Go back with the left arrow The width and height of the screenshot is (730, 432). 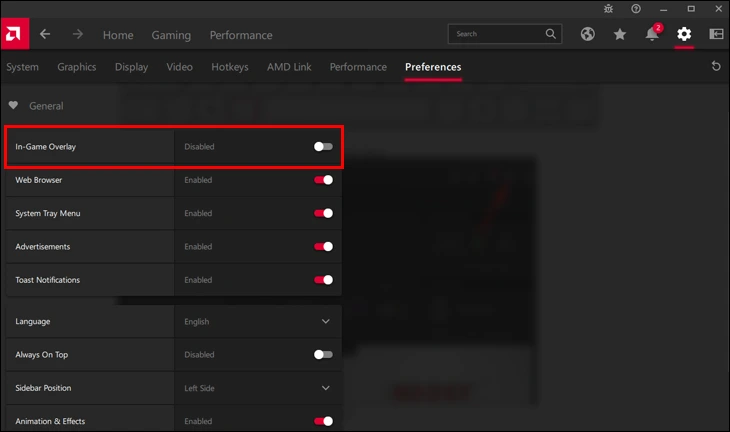(45, 34)
